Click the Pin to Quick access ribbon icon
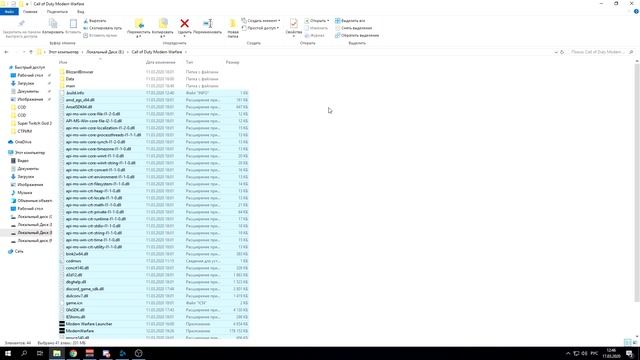640x360 pixels. coord(21,24)
